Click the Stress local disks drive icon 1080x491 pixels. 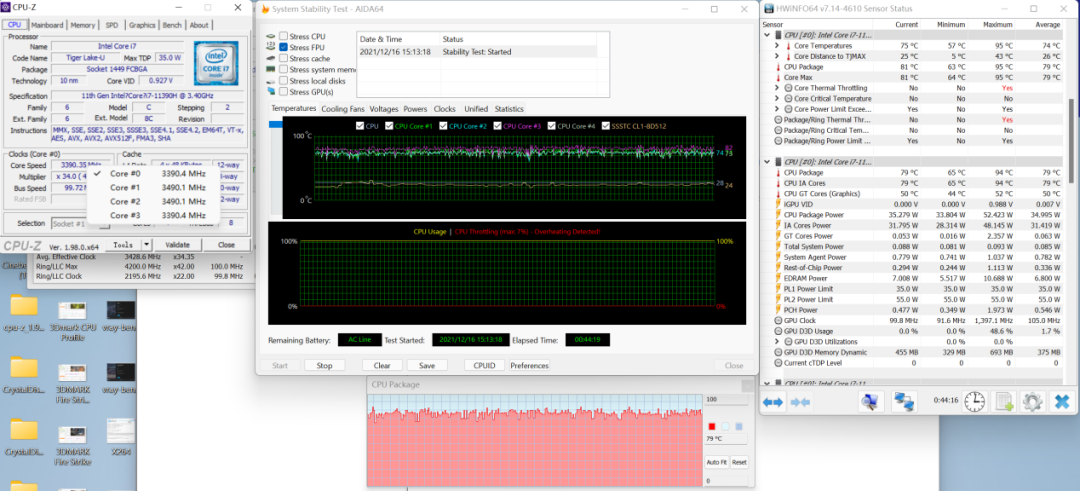[x=271, y=81]
